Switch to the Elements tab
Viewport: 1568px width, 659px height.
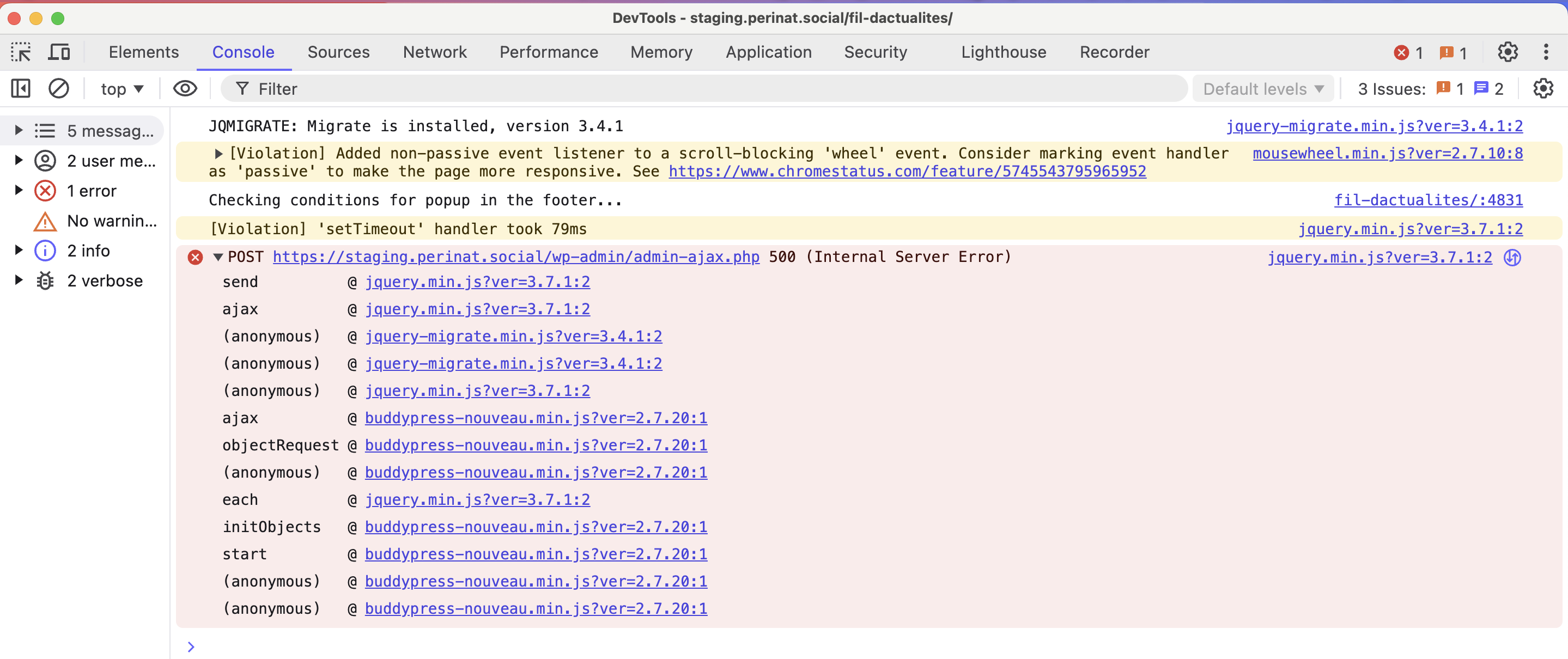(x=144, y=52)
